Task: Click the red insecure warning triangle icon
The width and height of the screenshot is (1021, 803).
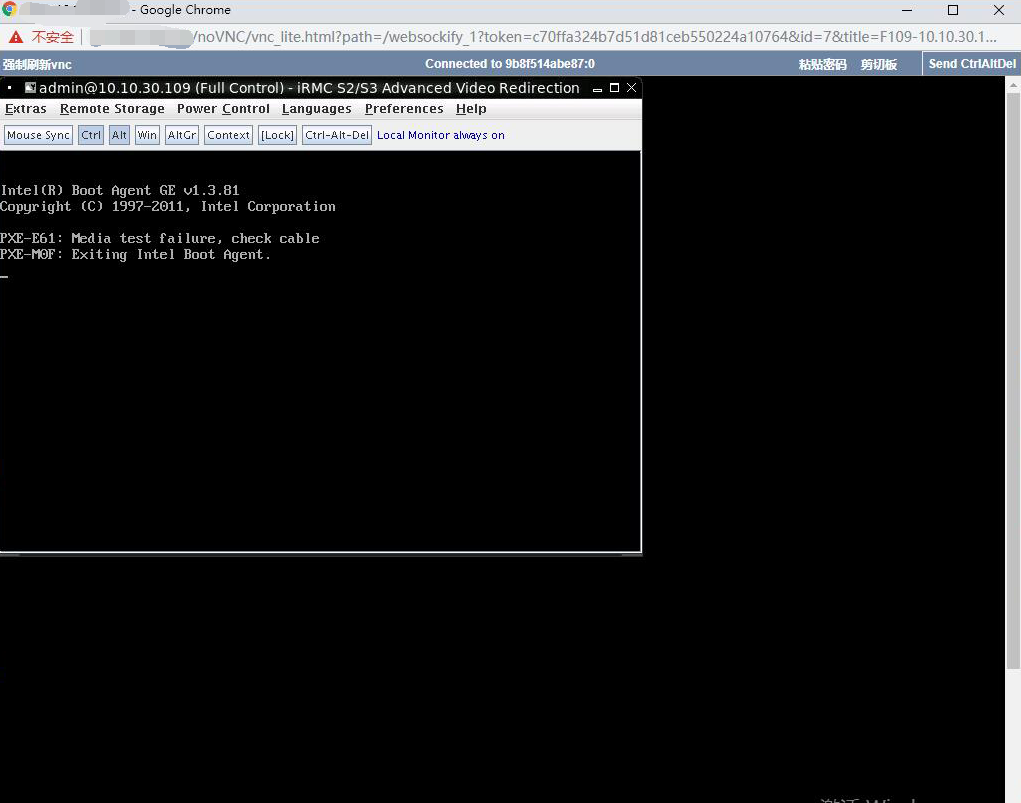Action: (16, 37)
